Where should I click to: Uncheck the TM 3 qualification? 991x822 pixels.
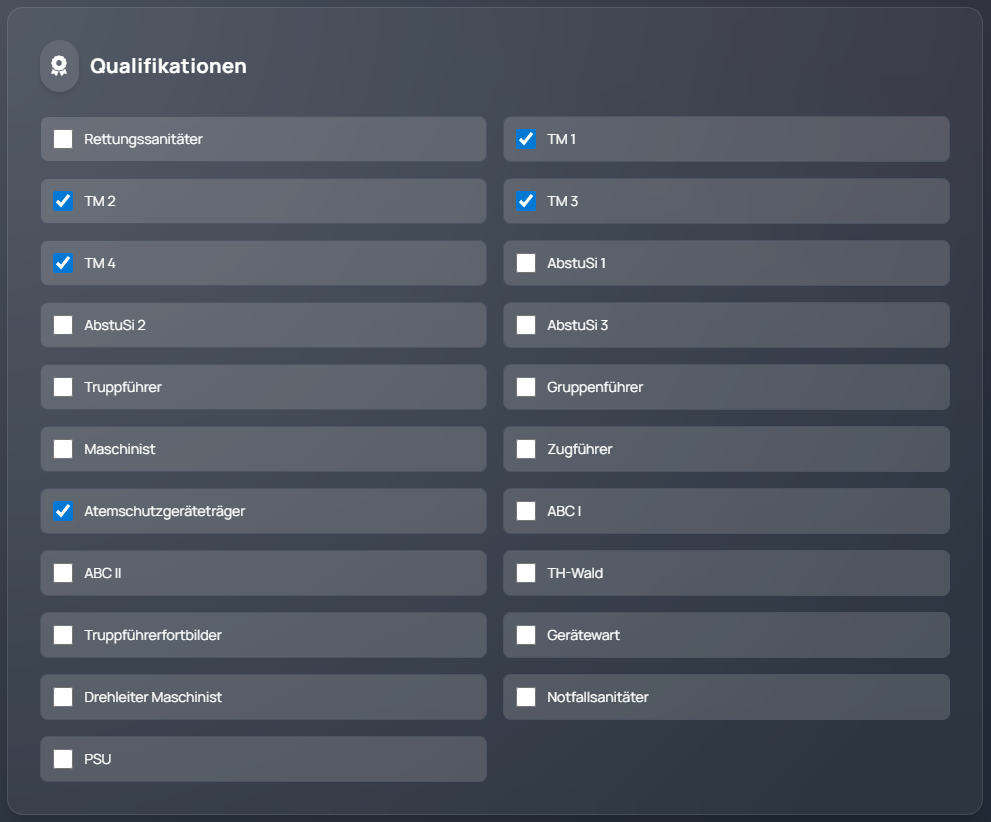[x=526, y=201]
